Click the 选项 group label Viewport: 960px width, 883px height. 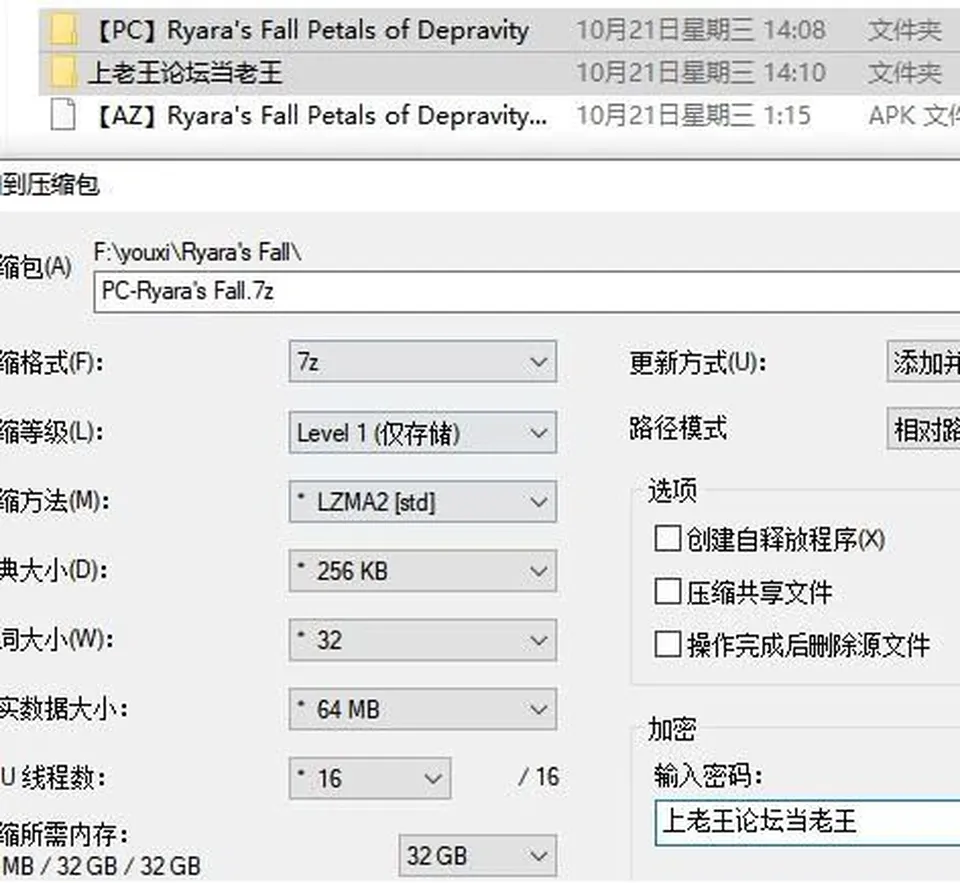(x=672, y=490)
